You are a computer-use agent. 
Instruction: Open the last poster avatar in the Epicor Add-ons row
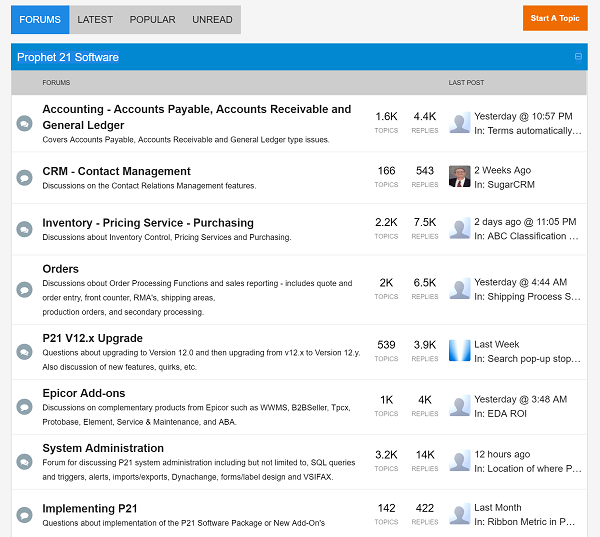[460, 406]
